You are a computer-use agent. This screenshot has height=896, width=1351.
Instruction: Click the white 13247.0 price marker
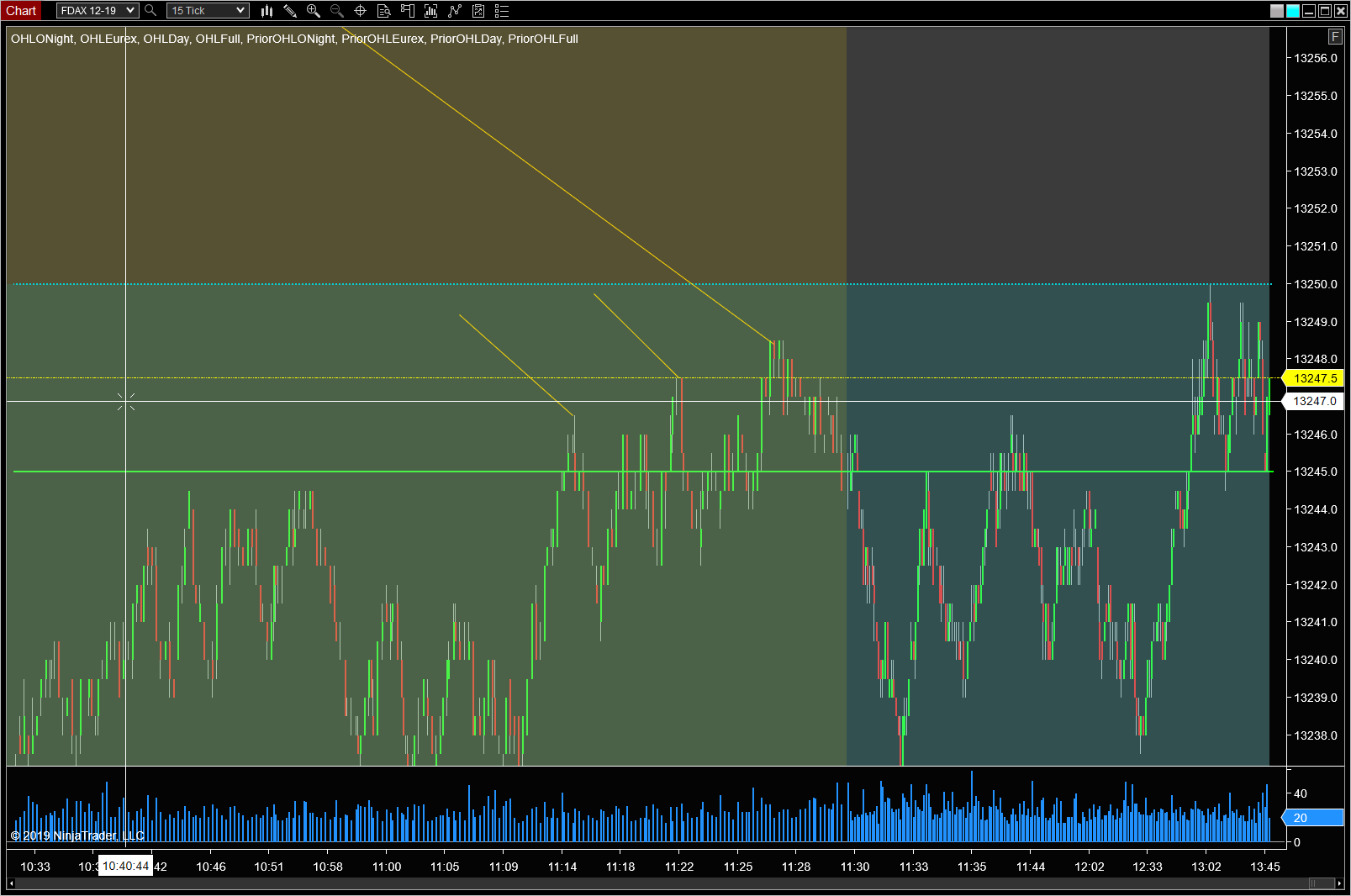pyautogui.click(x=1313, y=402)
